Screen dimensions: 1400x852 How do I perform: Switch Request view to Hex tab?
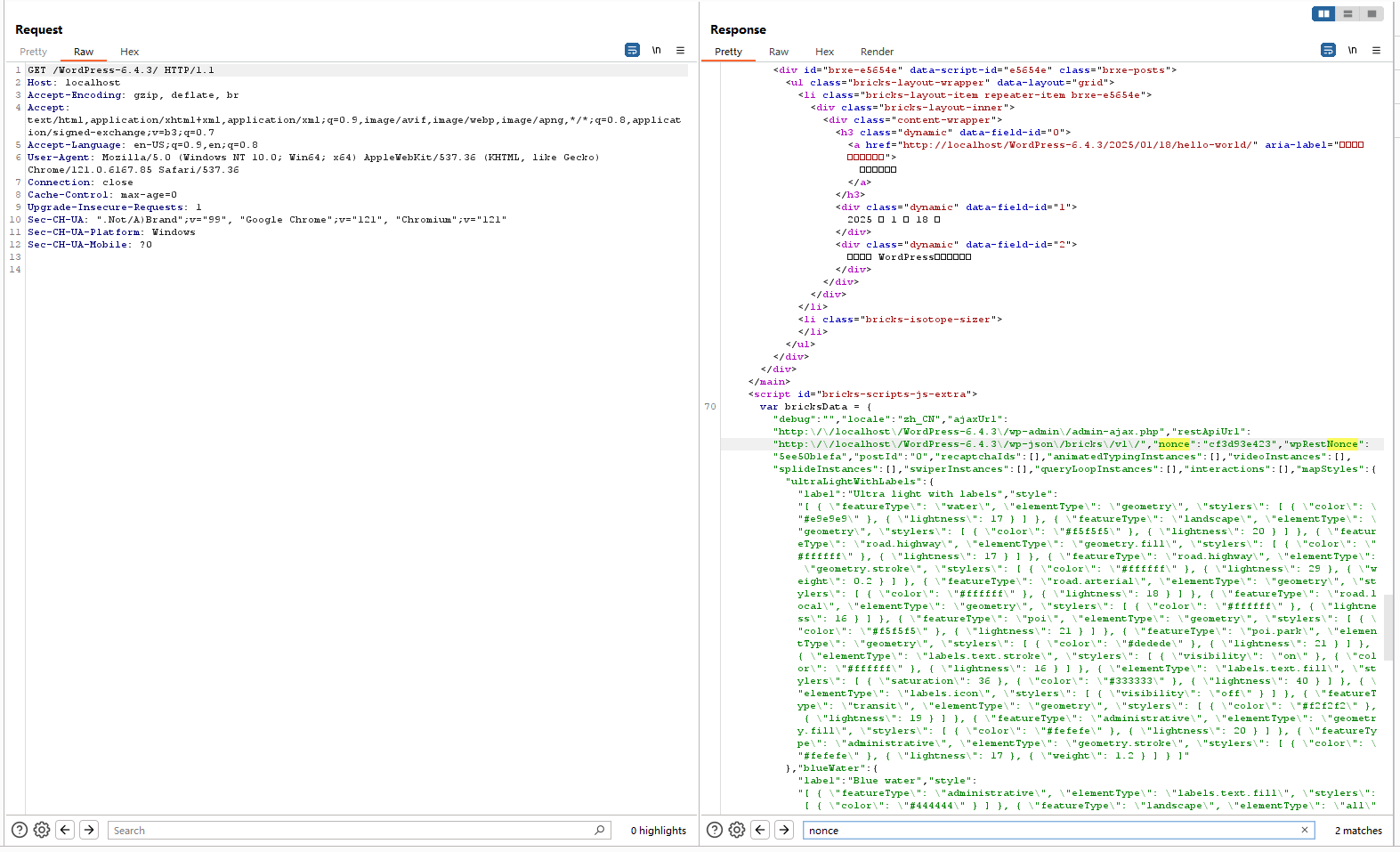point(129,52)
